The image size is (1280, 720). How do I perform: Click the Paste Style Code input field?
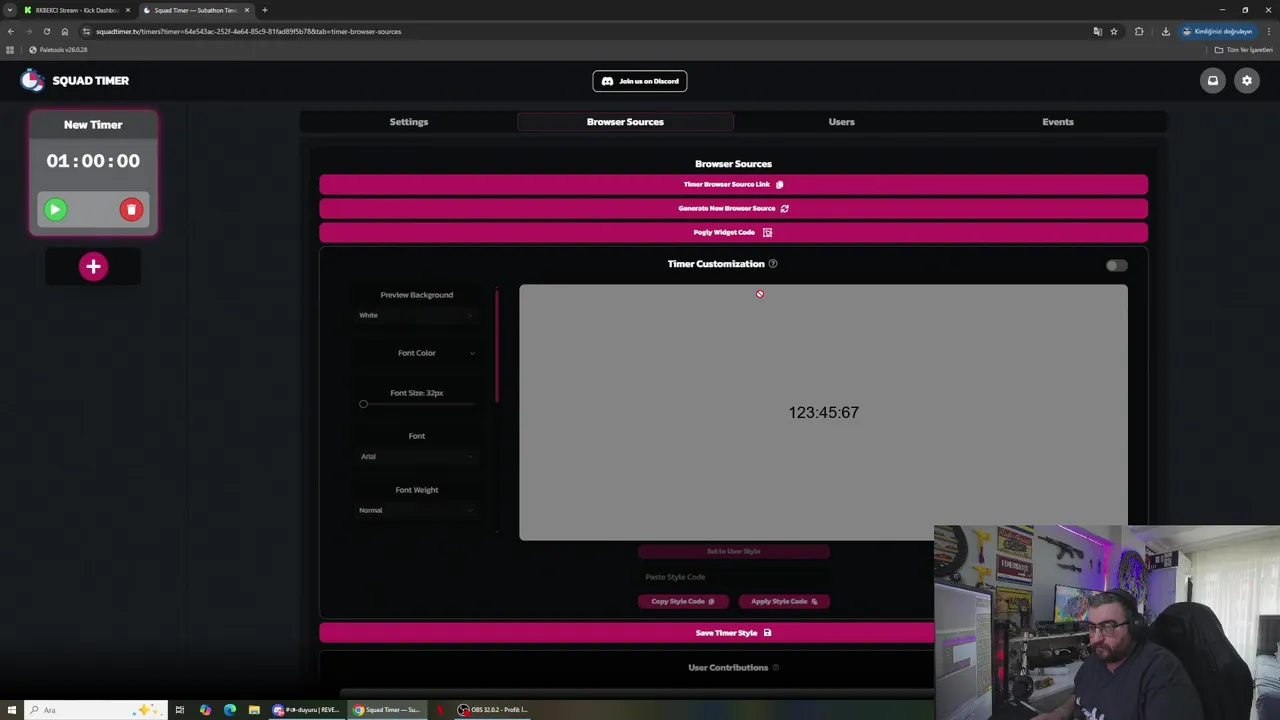pos(733,577)
